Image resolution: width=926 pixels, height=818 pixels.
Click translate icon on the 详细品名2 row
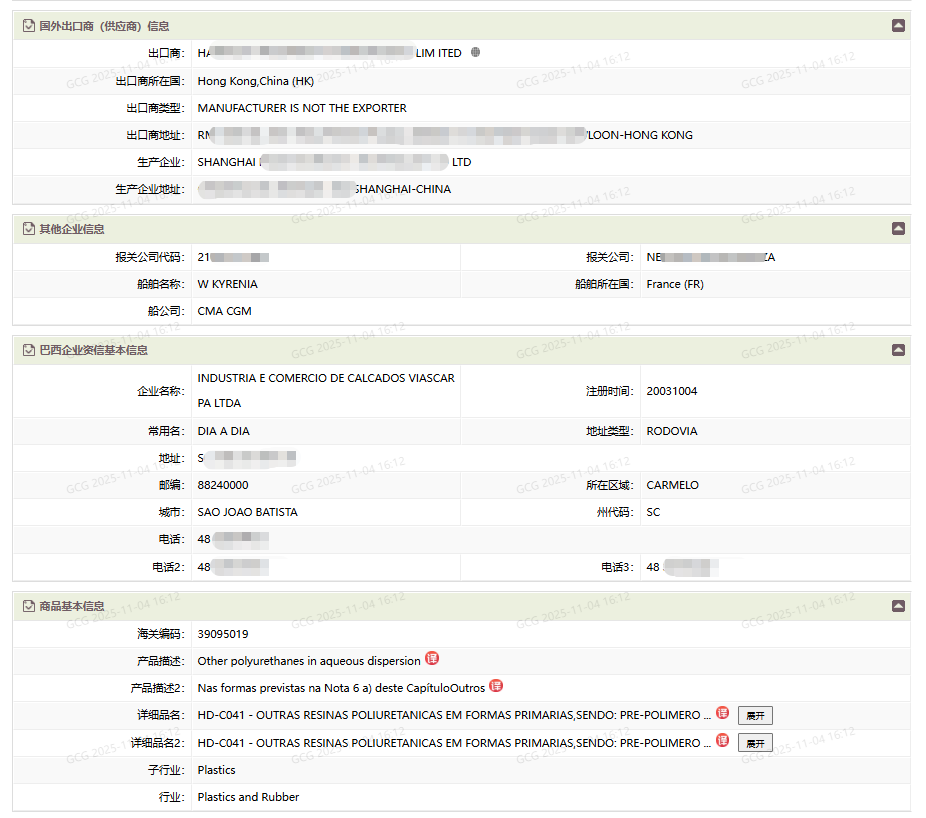click(722, 741)
